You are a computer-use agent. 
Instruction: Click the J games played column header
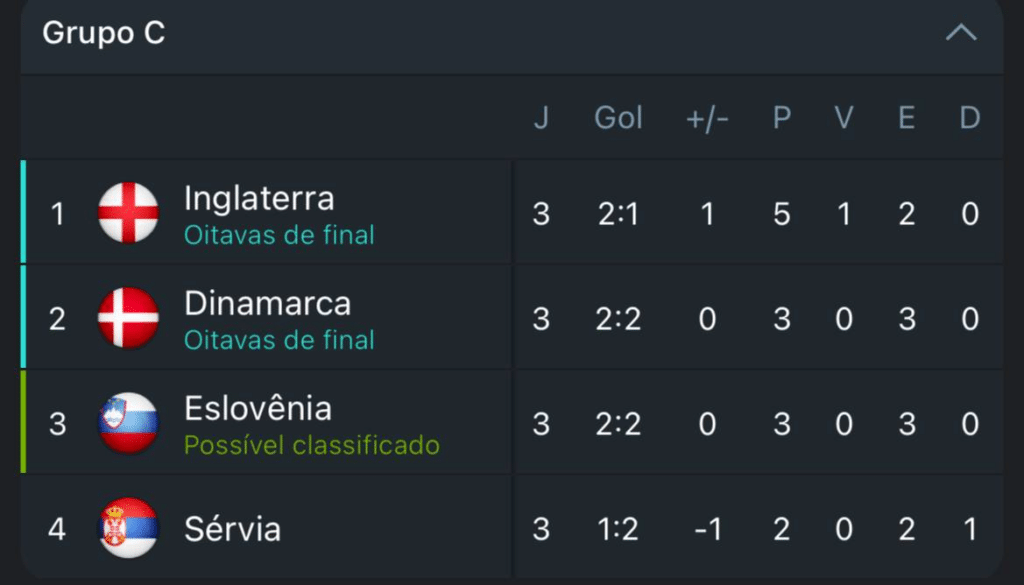pyautogui.click(x=541, y=118)
